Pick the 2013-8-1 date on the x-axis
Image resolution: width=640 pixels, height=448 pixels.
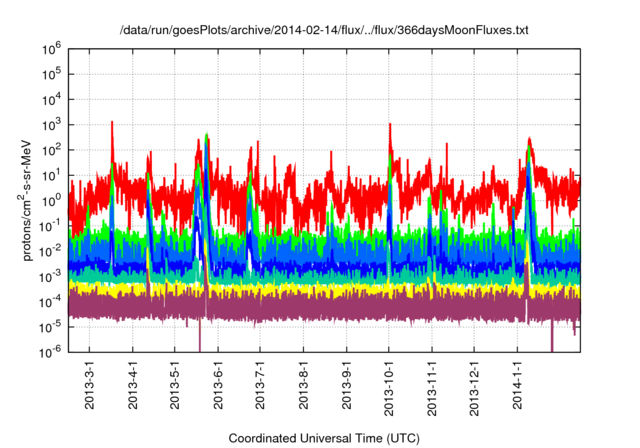tap(303, 389)
